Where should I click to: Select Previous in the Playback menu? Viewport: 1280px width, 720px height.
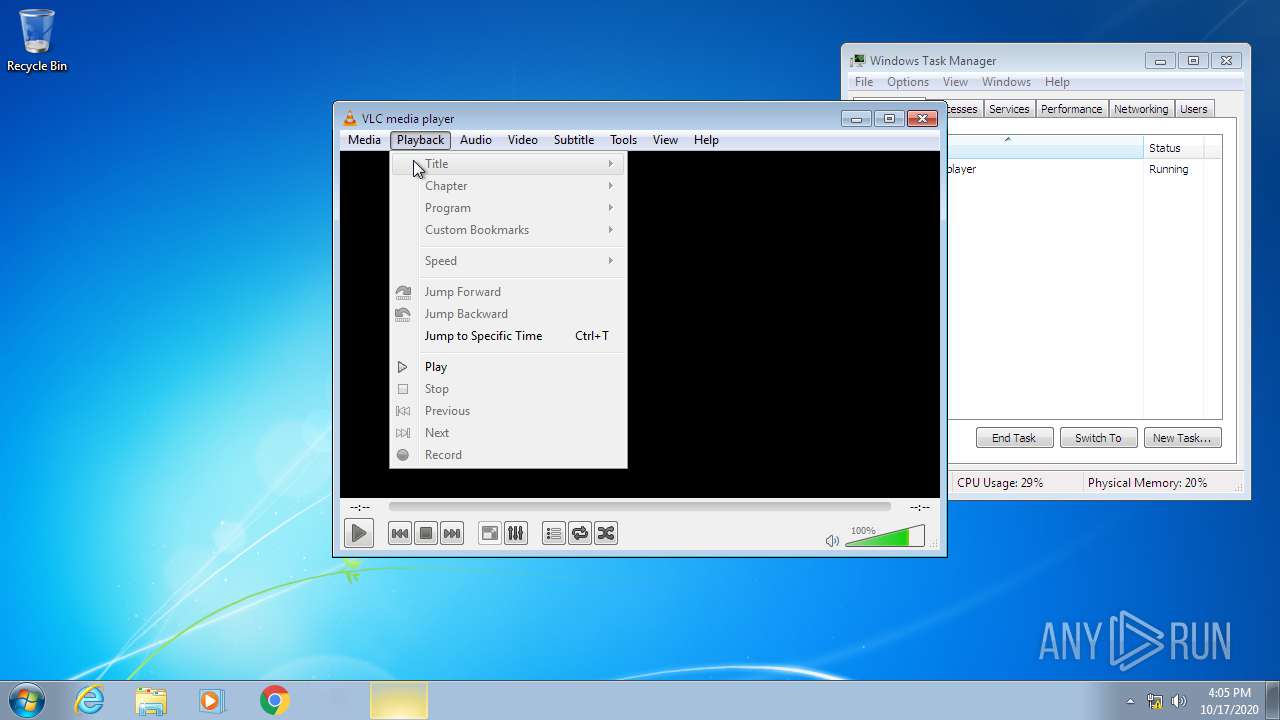click(x=508, y=411)
